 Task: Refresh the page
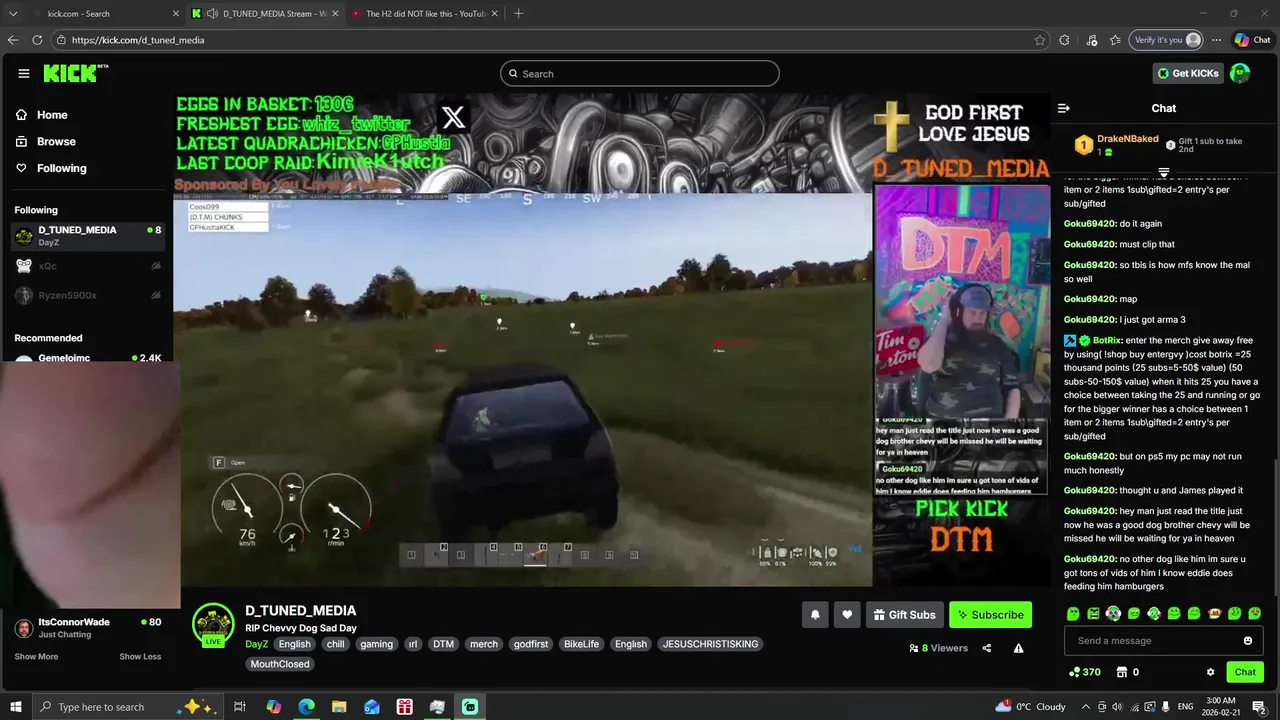(x=37, y=40)
